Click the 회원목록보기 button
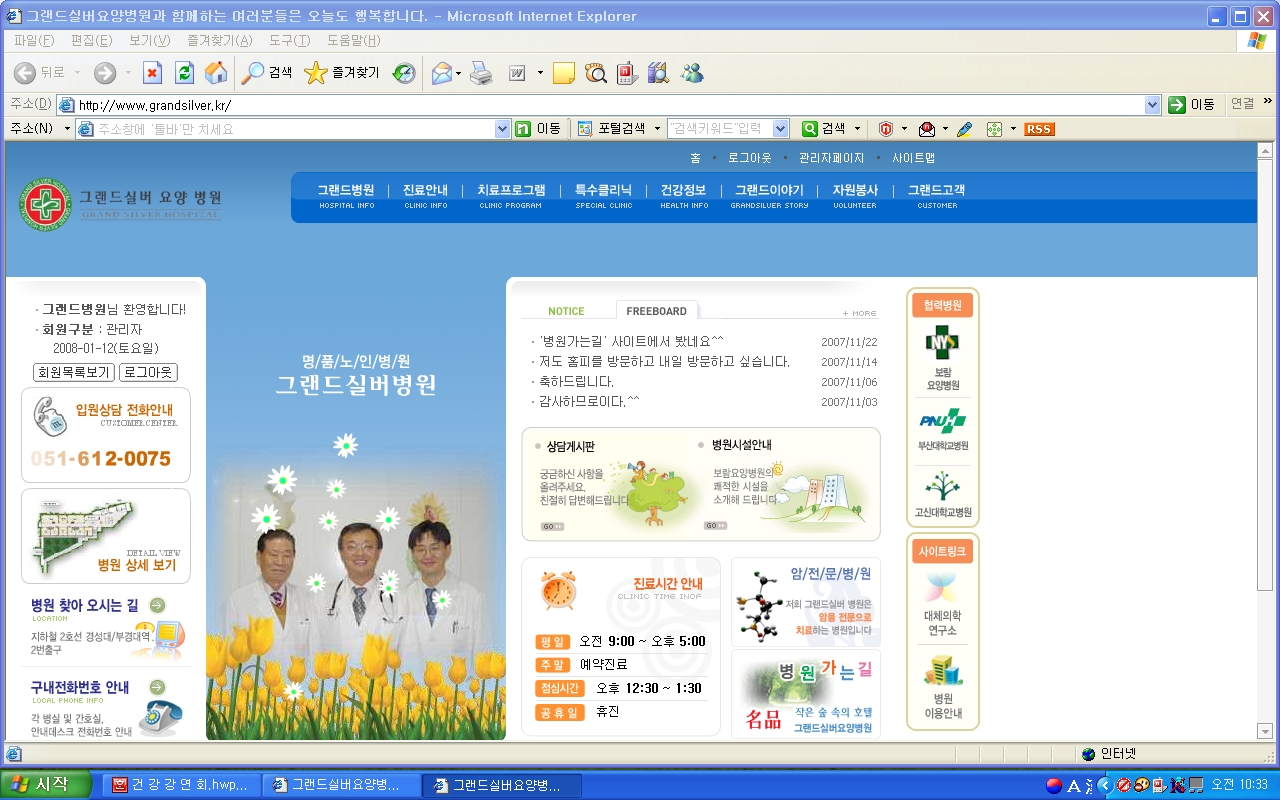Viewport: 1280px width, 800px height. click(x=73, y=372)
